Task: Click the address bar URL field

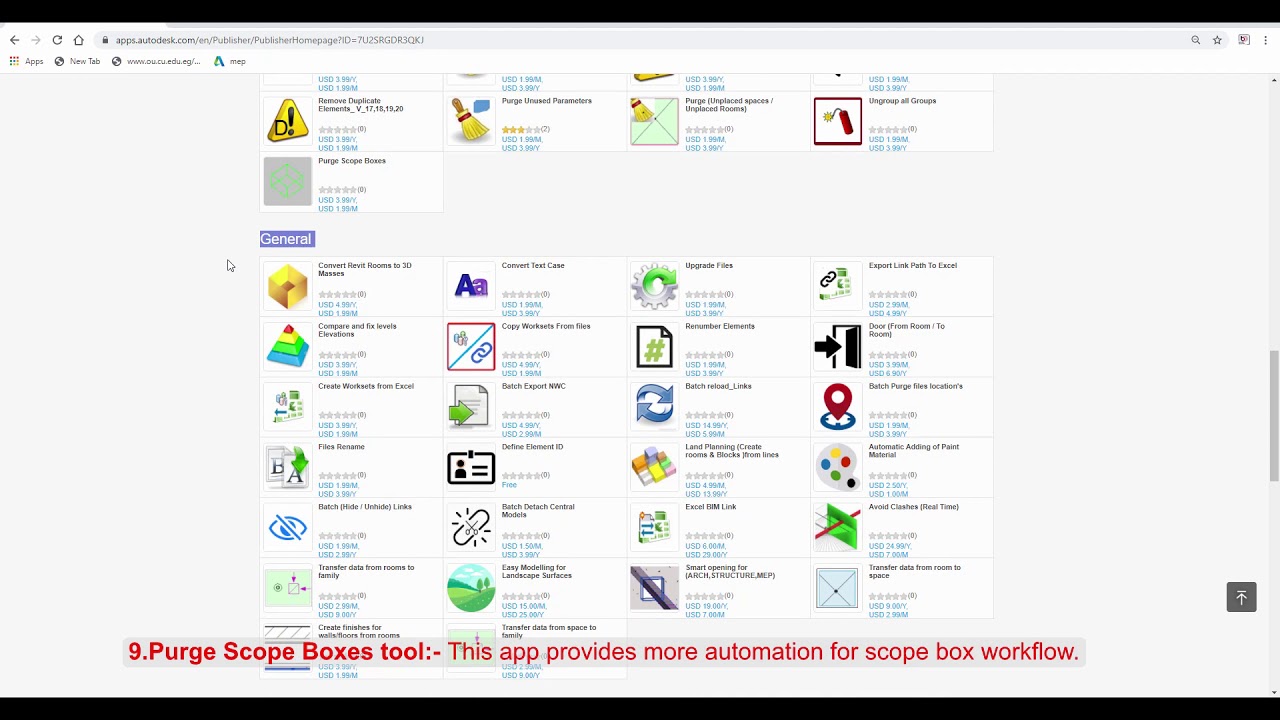Action: click(x=640, y=40)
